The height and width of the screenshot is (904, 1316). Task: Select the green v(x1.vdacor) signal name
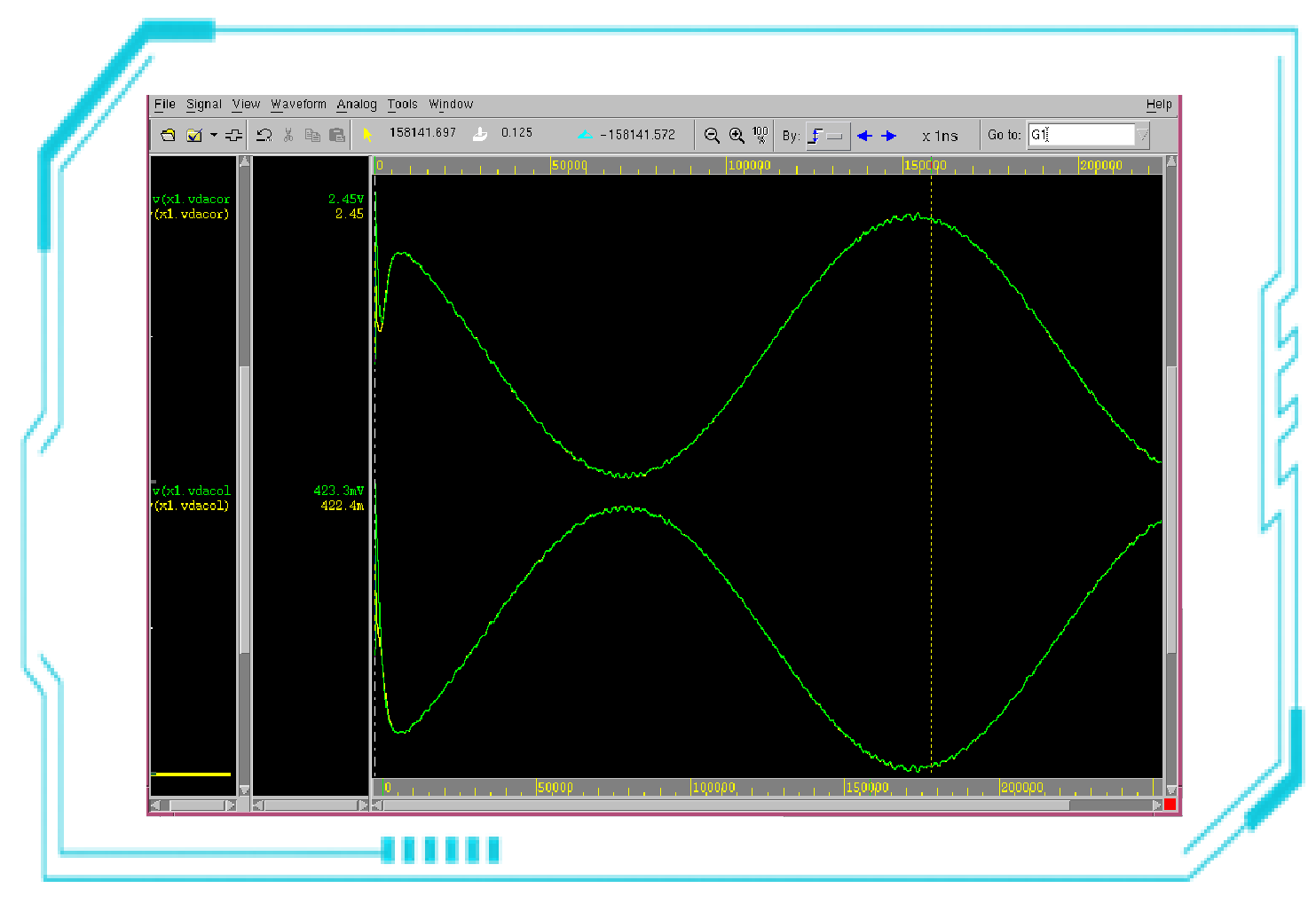pos(192,199)
